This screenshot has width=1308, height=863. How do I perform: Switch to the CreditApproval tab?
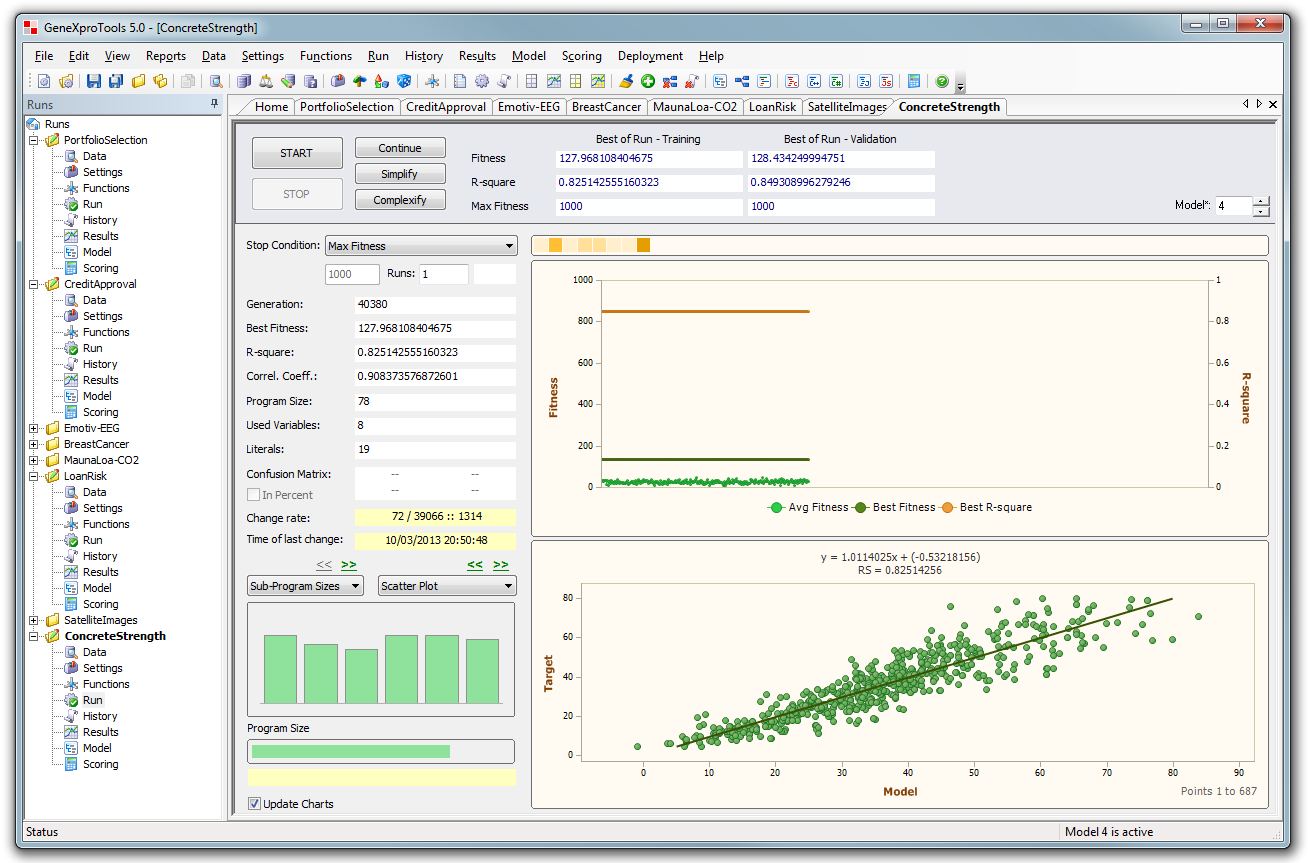[446, 107]
